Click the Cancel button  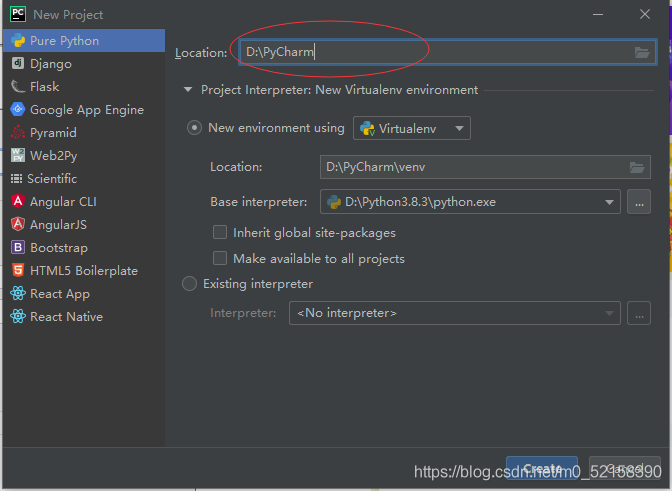click(x=625, y=468)
